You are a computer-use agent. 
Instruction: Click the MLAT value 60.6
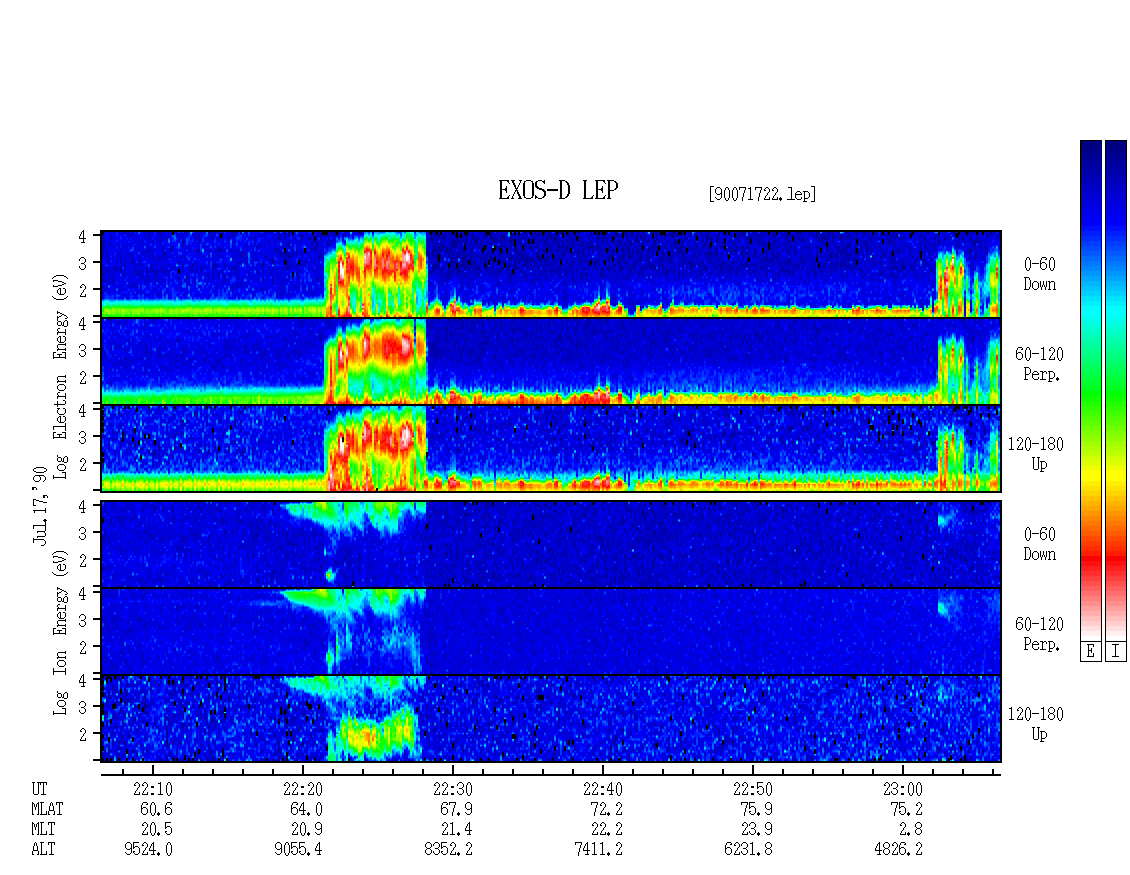click(156, 809)
